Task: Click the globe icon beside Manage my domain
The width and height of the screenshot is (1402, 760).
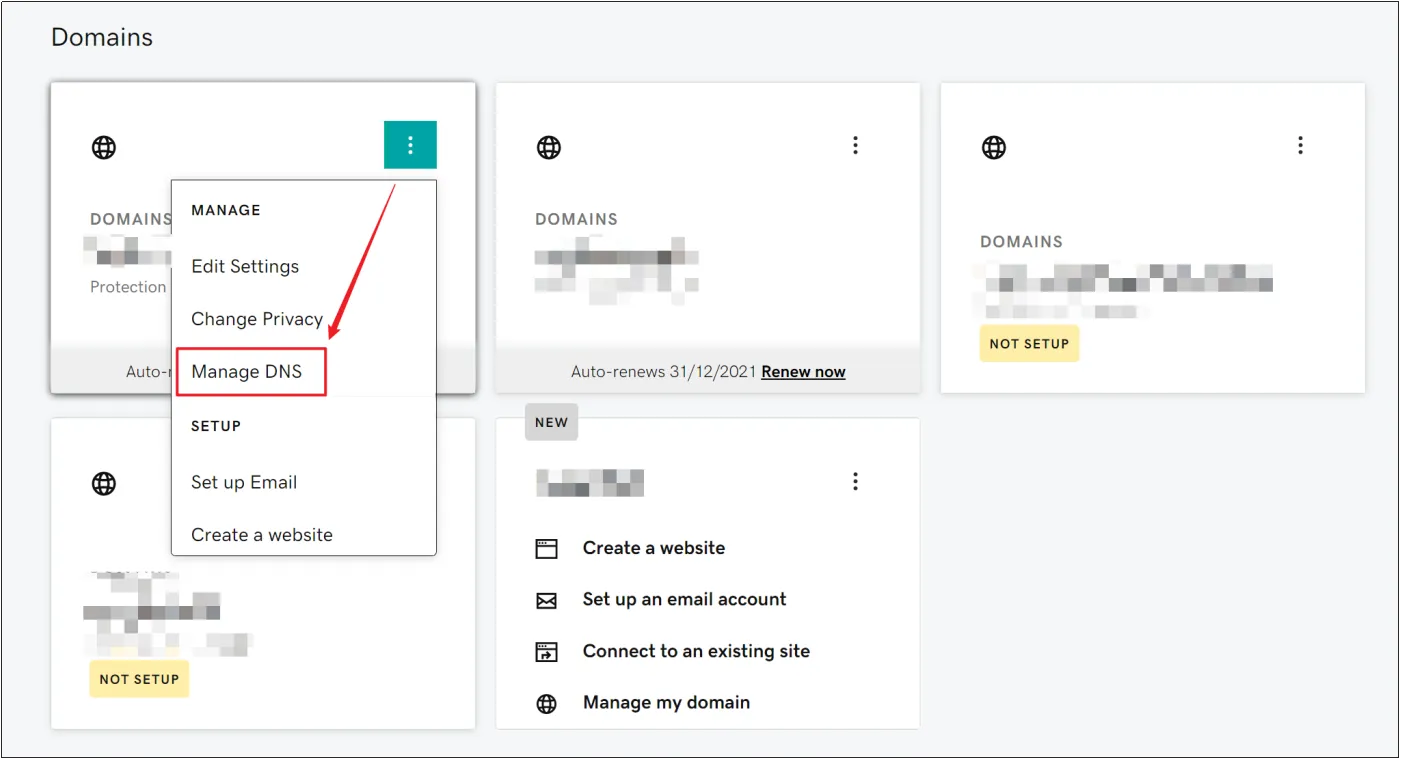Action: point(546,704)
